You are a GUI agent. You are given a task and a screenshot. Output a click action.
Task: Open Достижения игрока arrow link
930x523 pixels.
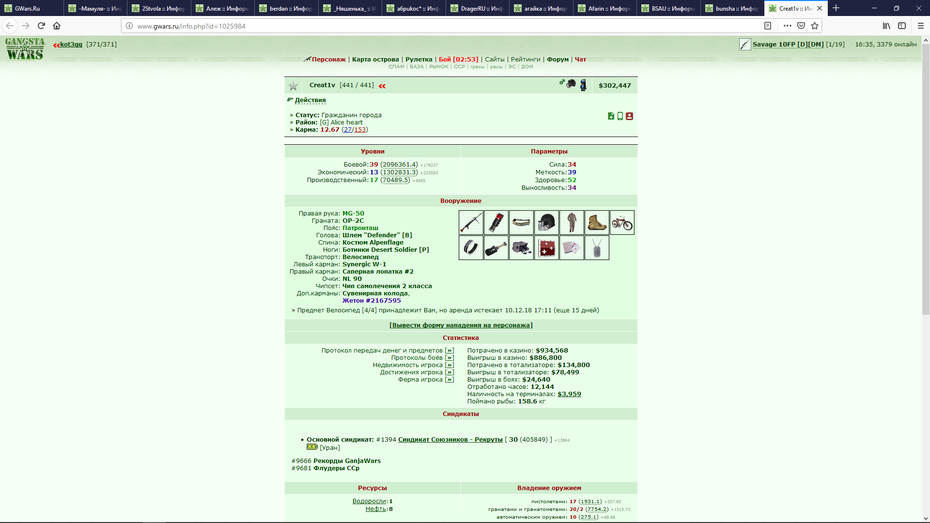point(449,372)
